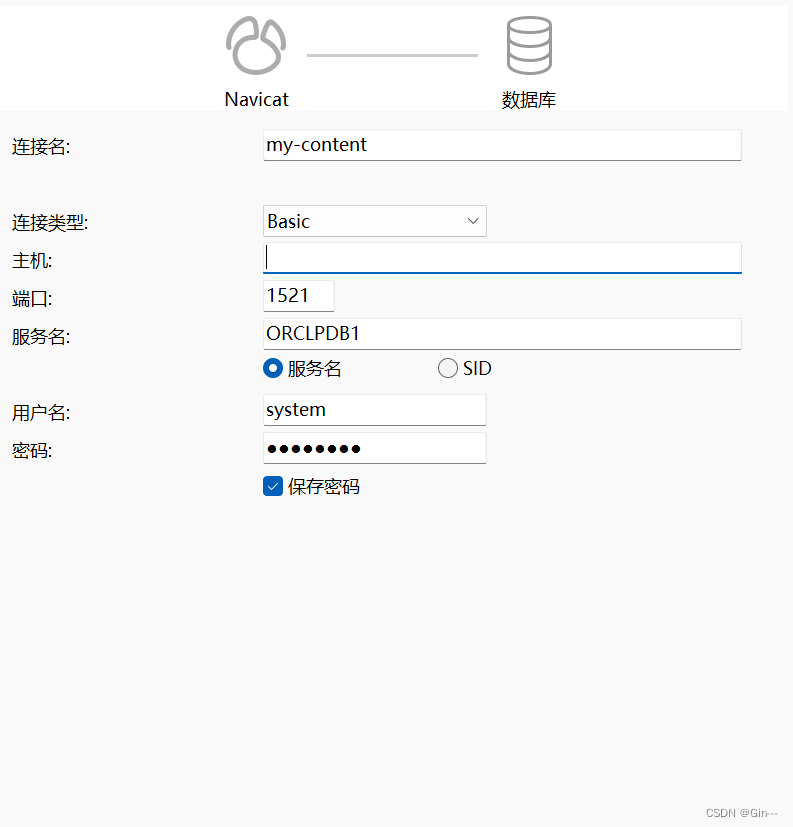This screenshot has width=793, height=827.
Task: Click the 端口: label text
Action: click(32, 299)
